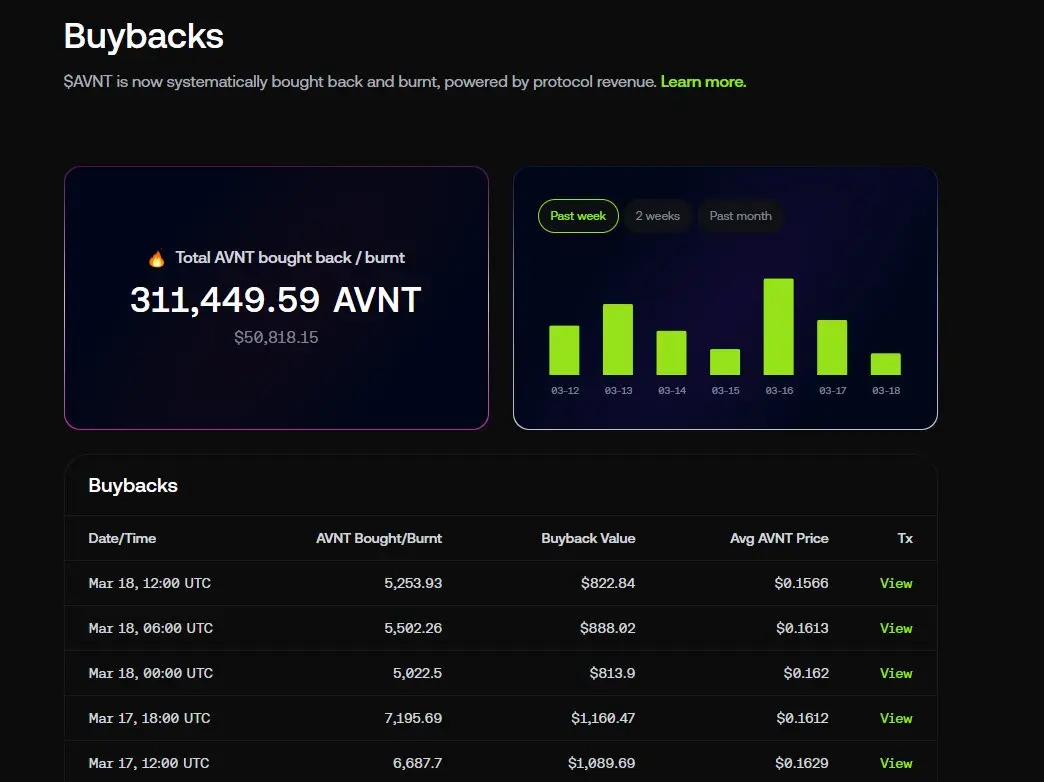Click the AVNT Bought/Burnt column header
Image resolution: width=1044 pixels, height=782 pixels.
[379, 538]
